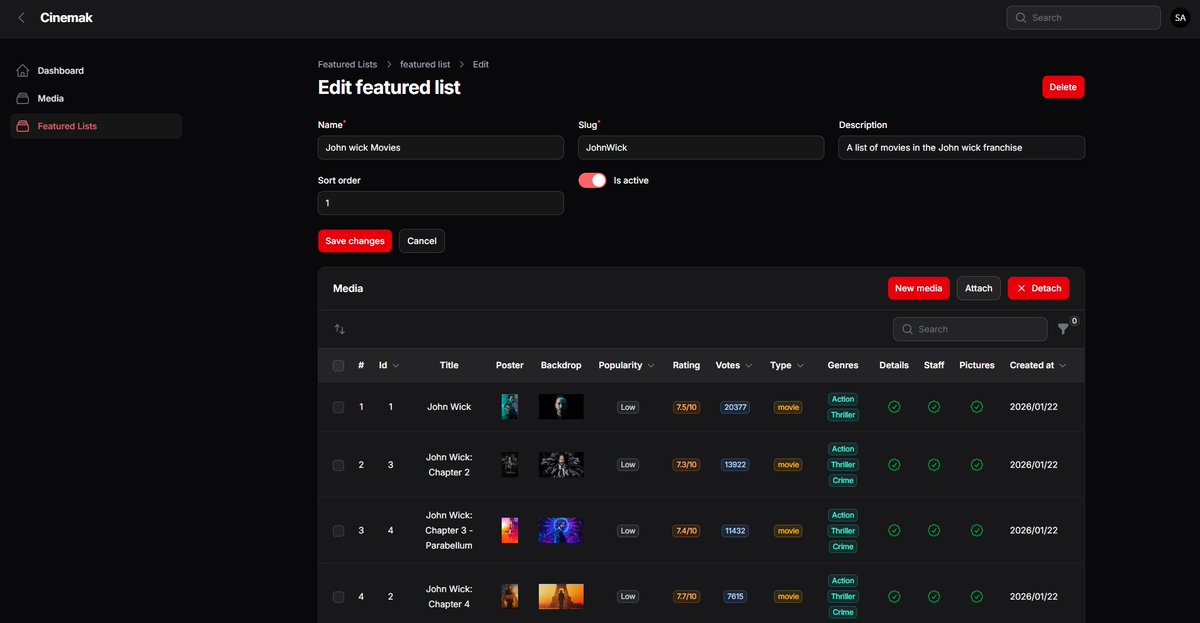Click New media button

tap(919, 288)
